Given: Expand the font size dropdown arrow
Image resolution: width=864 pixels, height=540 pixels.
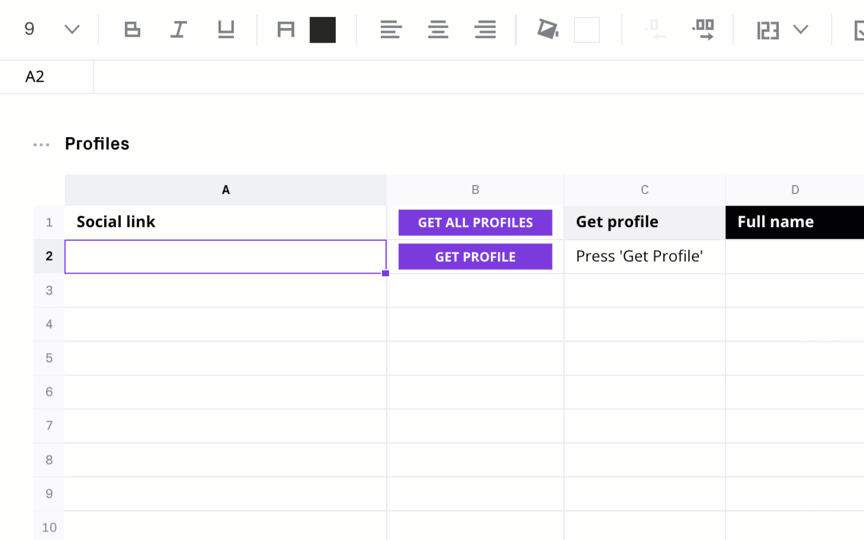Looking at the screenshot, I should 72,29.
